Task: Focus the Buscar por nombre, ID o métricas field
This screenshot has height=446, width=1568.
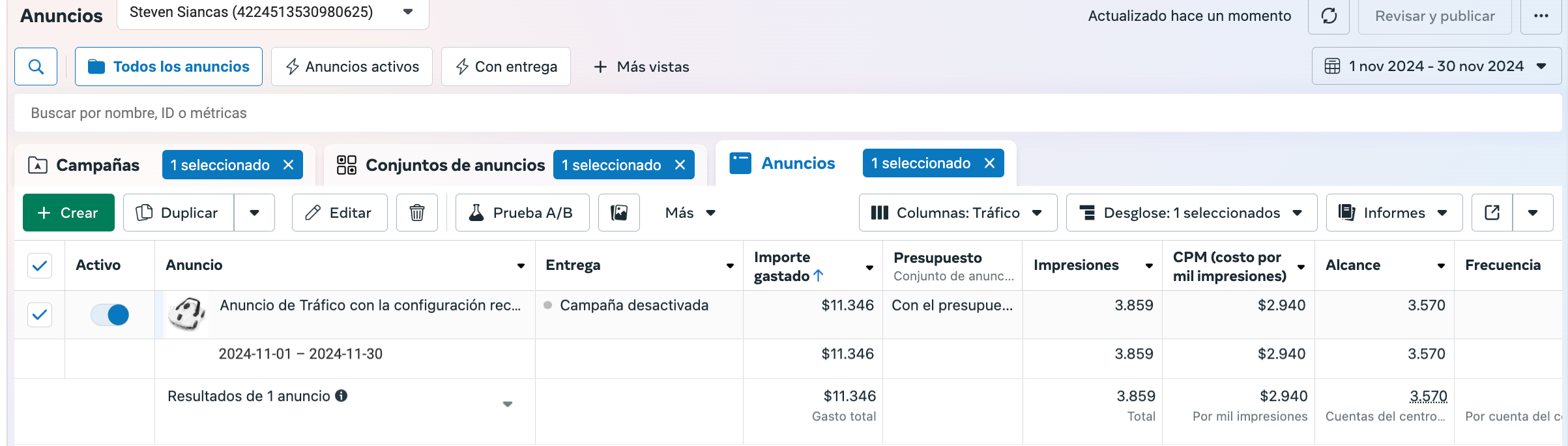Action: click(x=788, y=113)
